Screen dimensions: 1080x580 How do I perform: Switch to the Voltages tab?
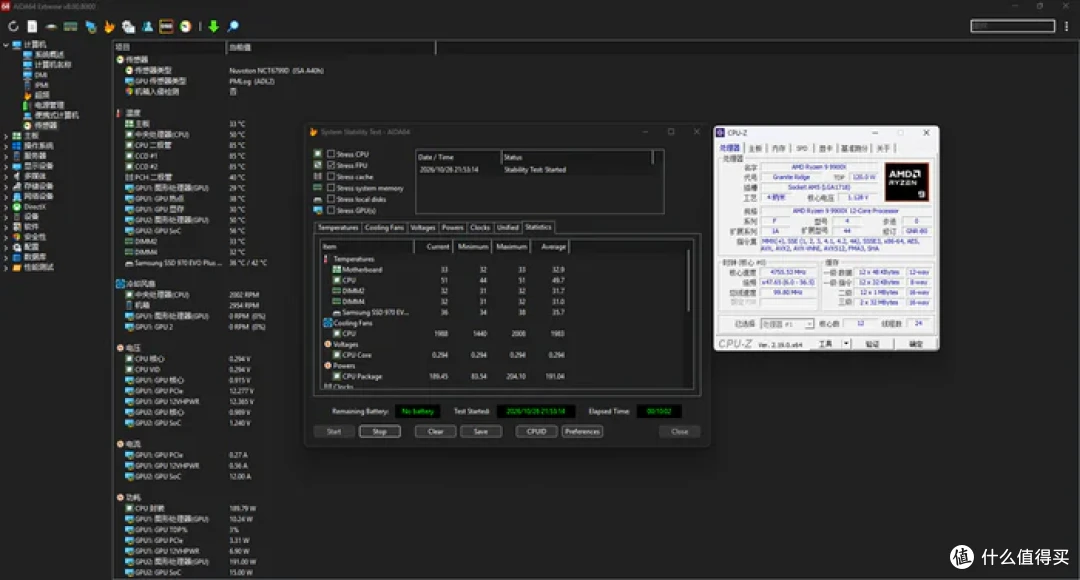coord(423,227)
